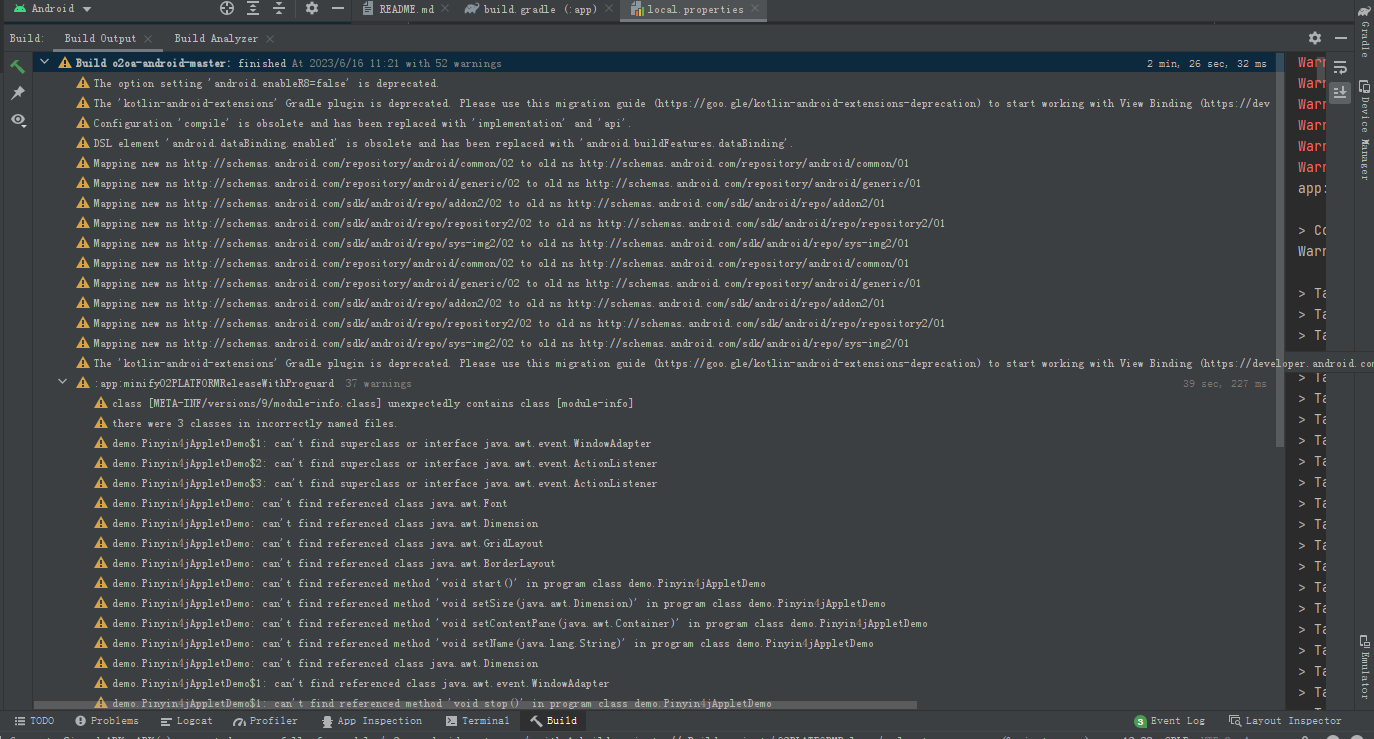The width and height of the screenshot is (1374, 739).
Task: Open the Event Log
Action: click(1170, 721)
